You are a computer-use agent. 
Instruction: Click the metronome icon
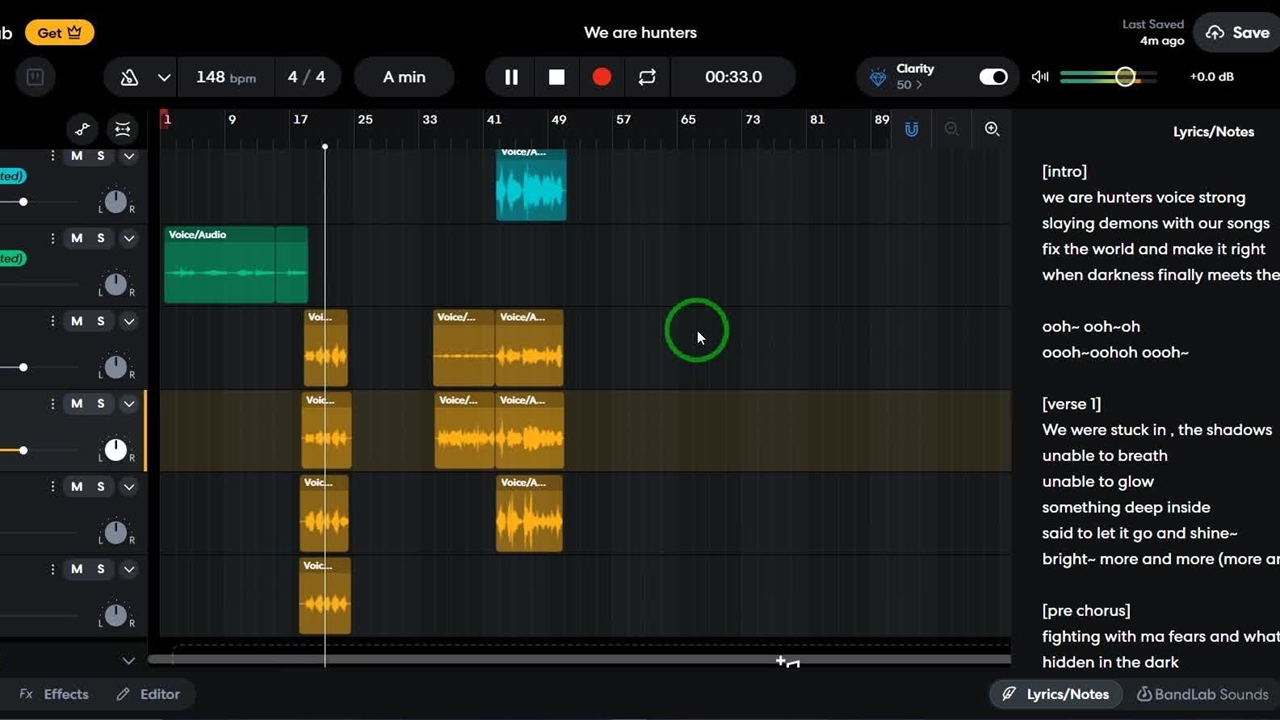pos(129,77)
